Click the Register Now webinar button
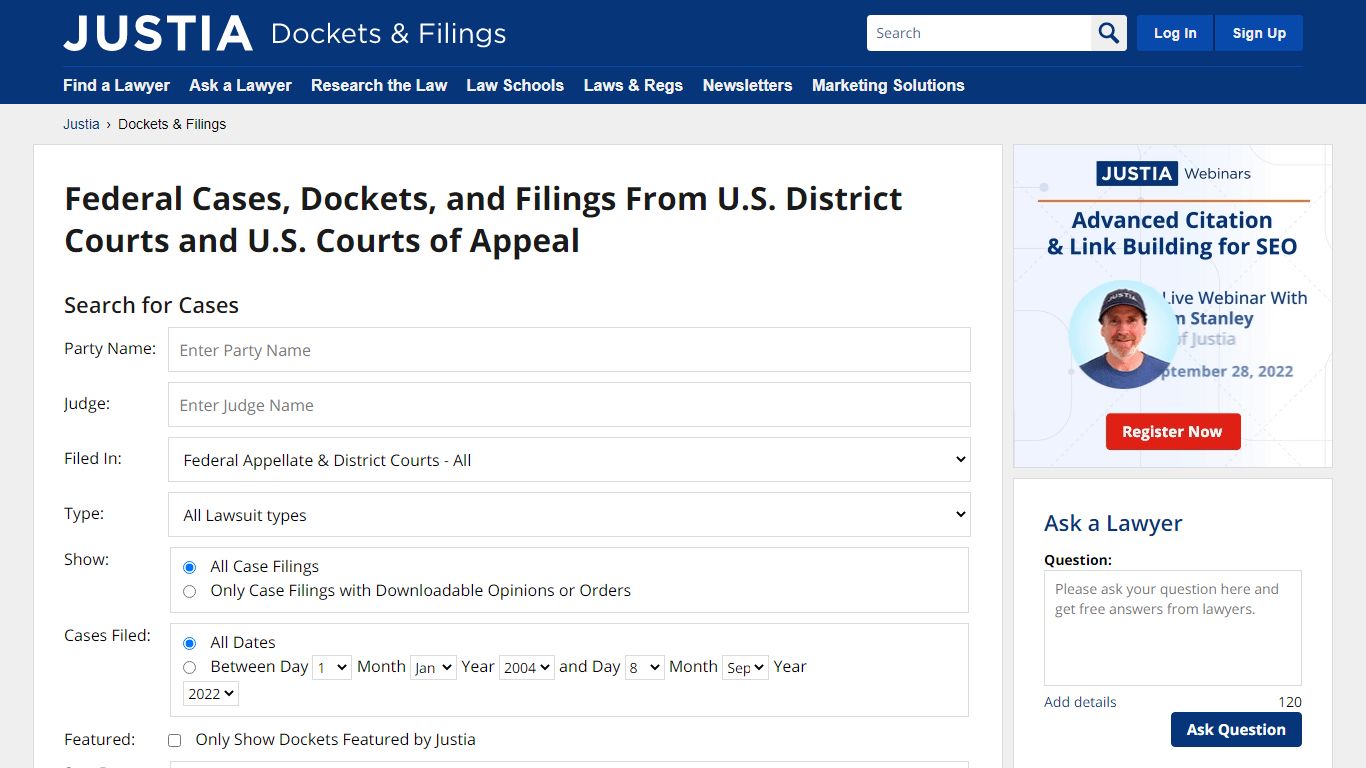Viewport: 1366px width, 768px height. [1172, 432]
